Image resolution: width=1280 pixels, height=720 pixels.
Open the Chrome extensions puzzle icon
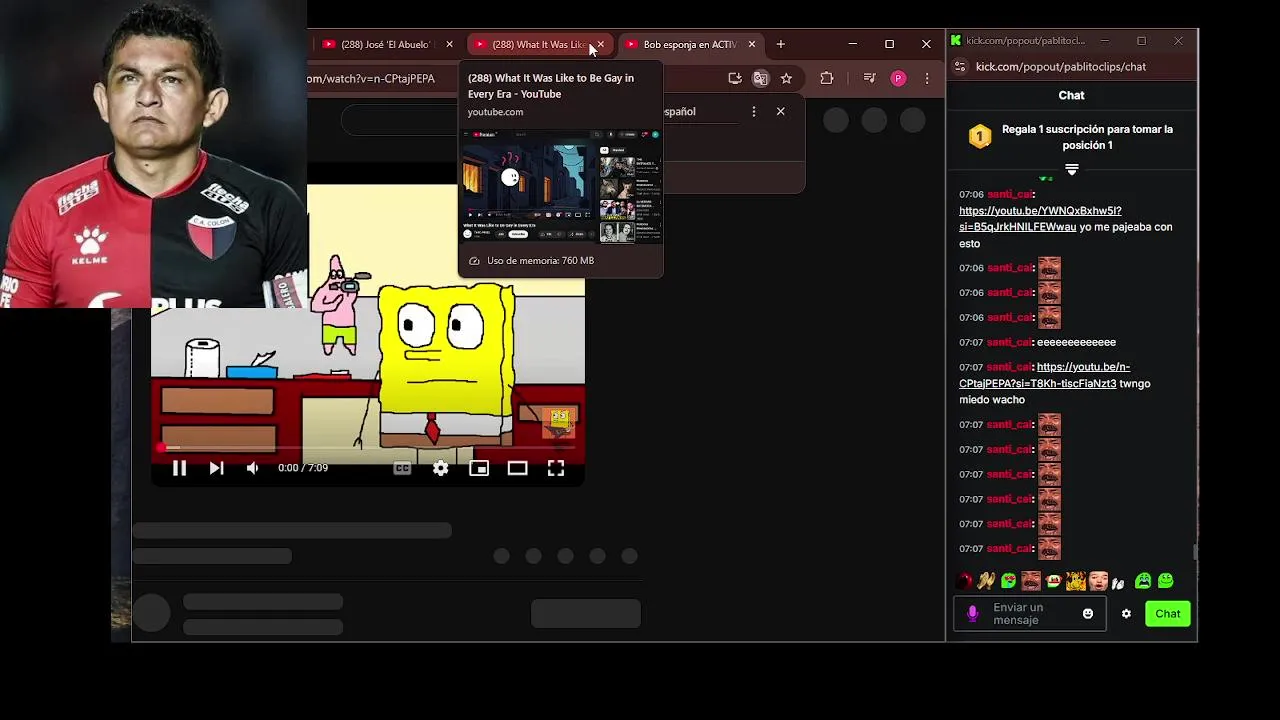(x=826, y=78)
